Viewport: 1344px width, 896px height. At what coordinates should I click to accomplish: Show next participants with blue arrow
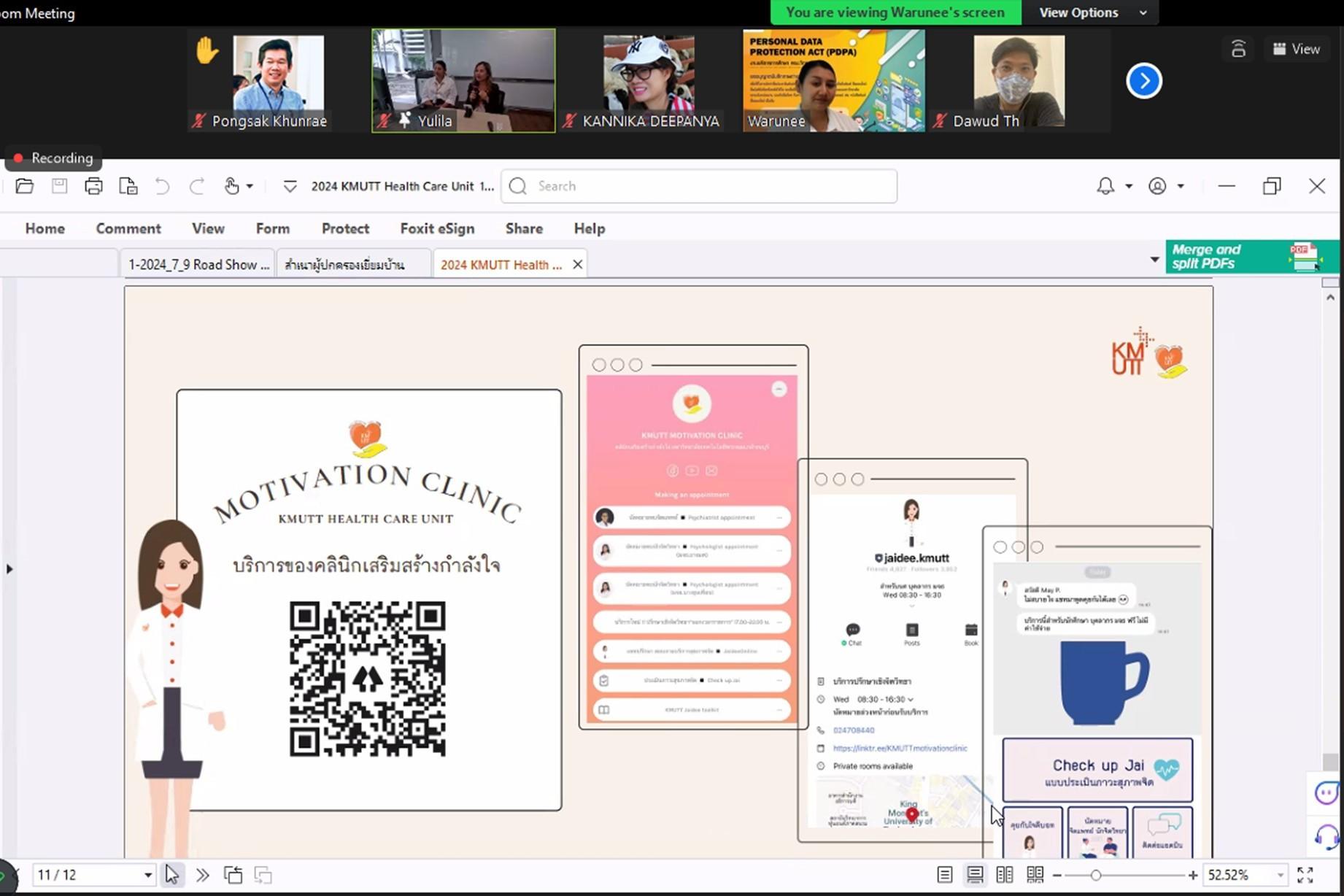click(x=1143, y=81)
